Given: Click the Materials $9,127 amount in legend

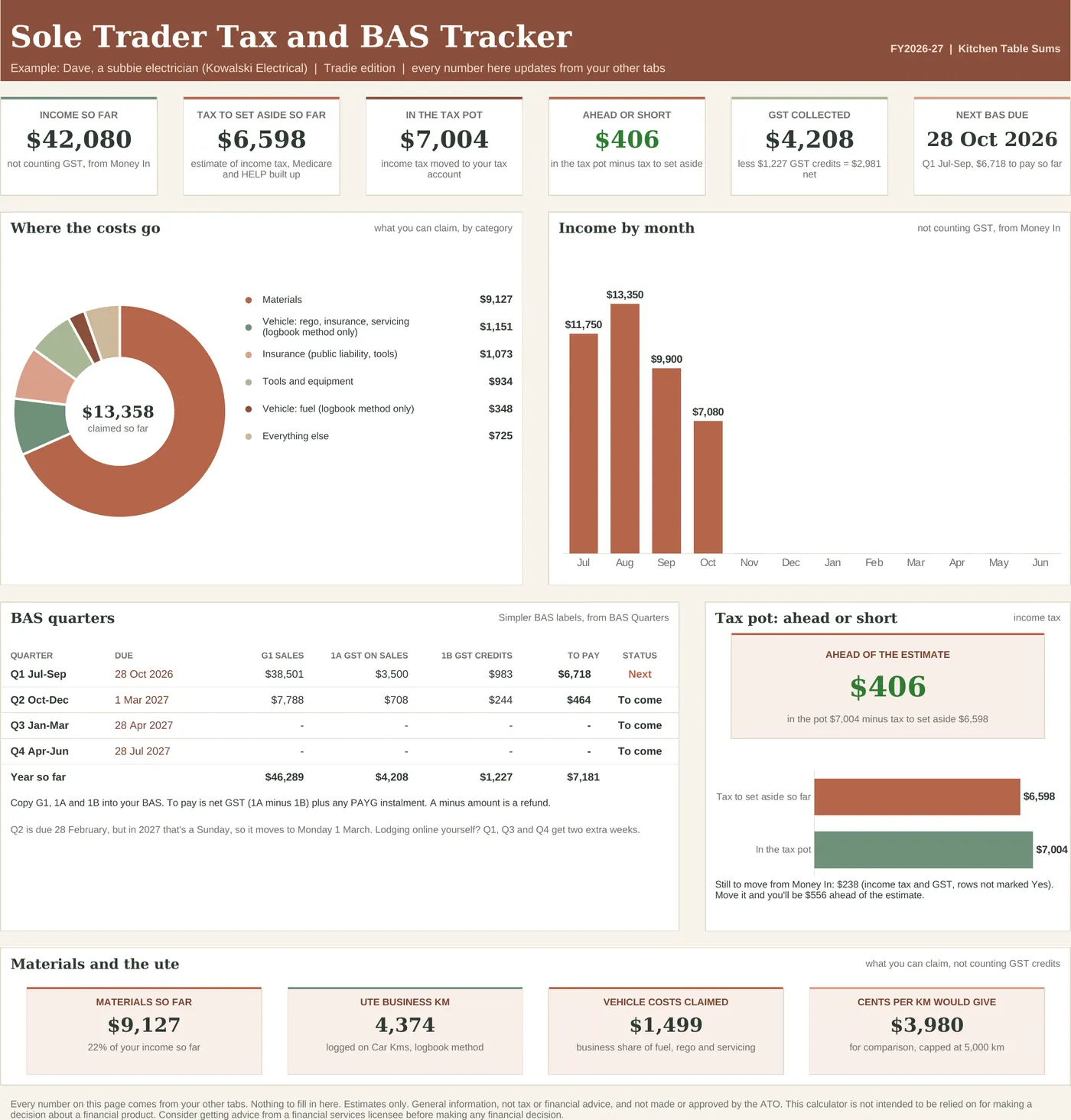Looking at the screenshot, I should pos(496,299).
